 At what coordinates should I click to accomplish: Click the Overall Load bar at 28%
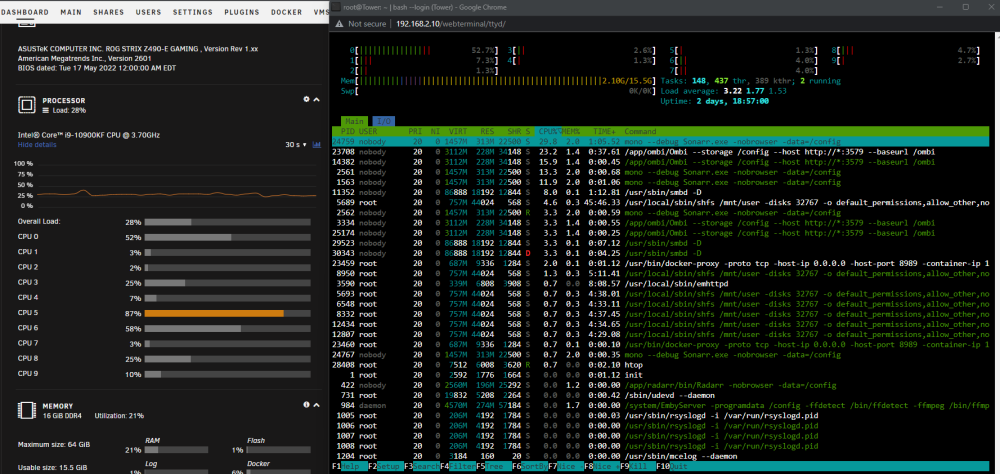[228, 222]
